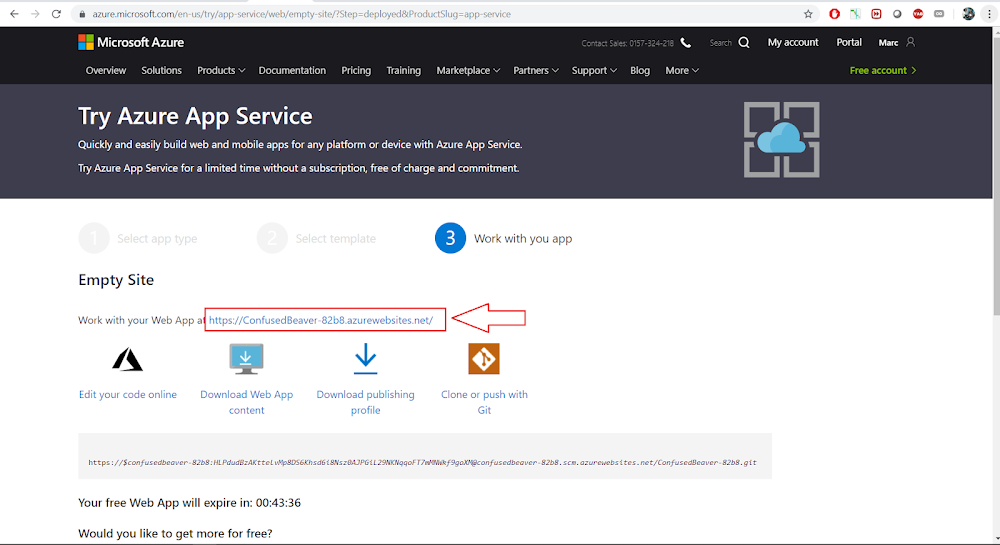Open the Documentation nav item
Image resolution: width=1000 pixels, height=545 pixels.
click(x=292, y=70)
